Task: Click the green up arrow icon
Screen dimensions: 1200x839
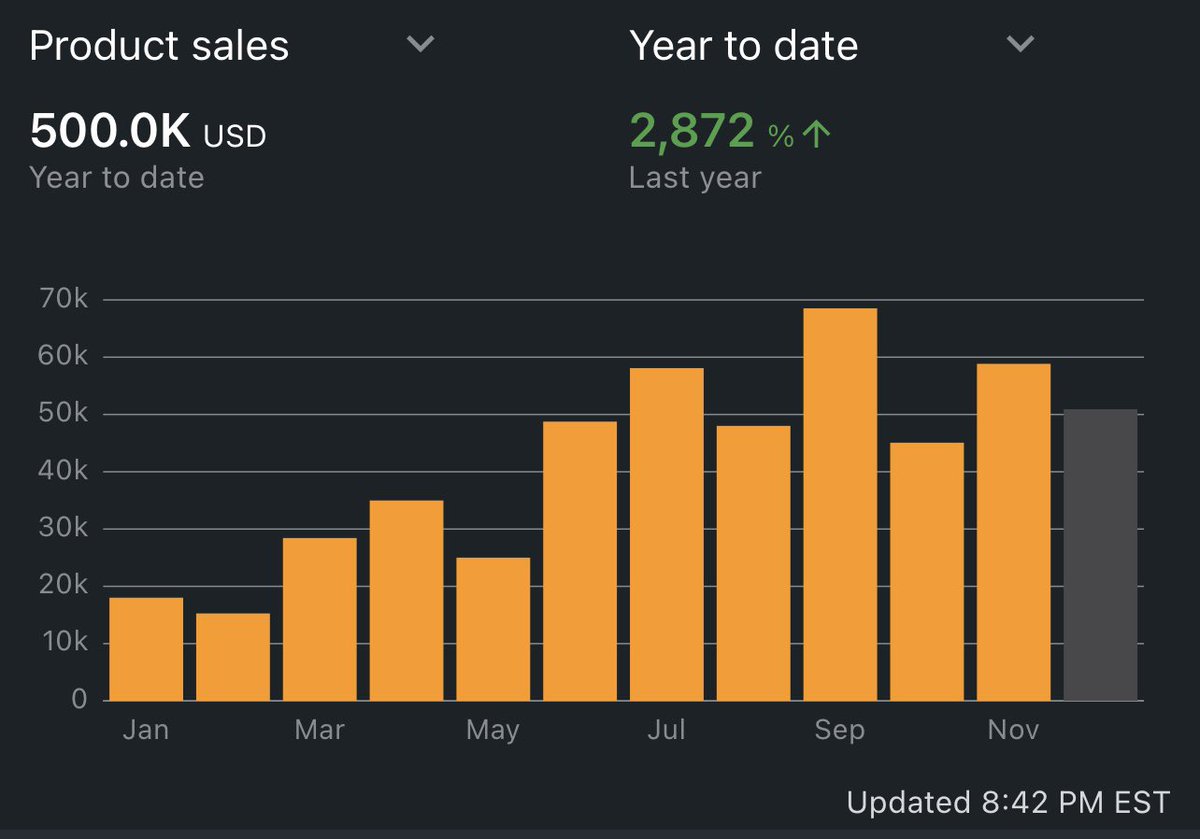Action: tap(817, 134)
